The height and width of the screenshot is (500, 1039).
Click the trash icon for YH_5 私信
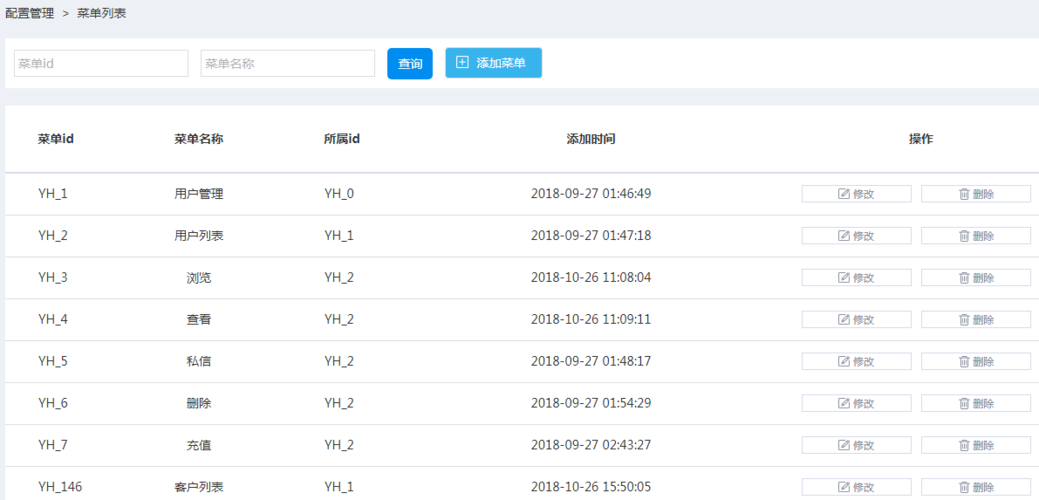964,362
